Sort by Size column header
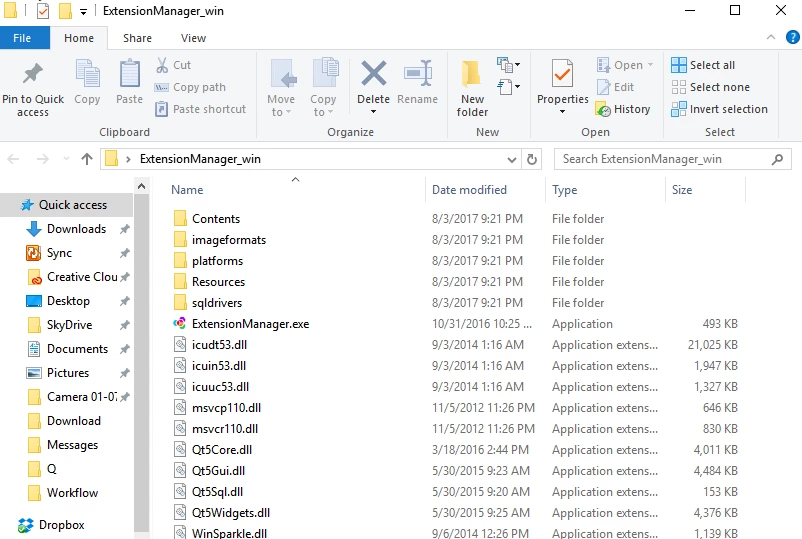Image resolution: width=802 pixels, height=539 pixels. (x=682, y=190)
